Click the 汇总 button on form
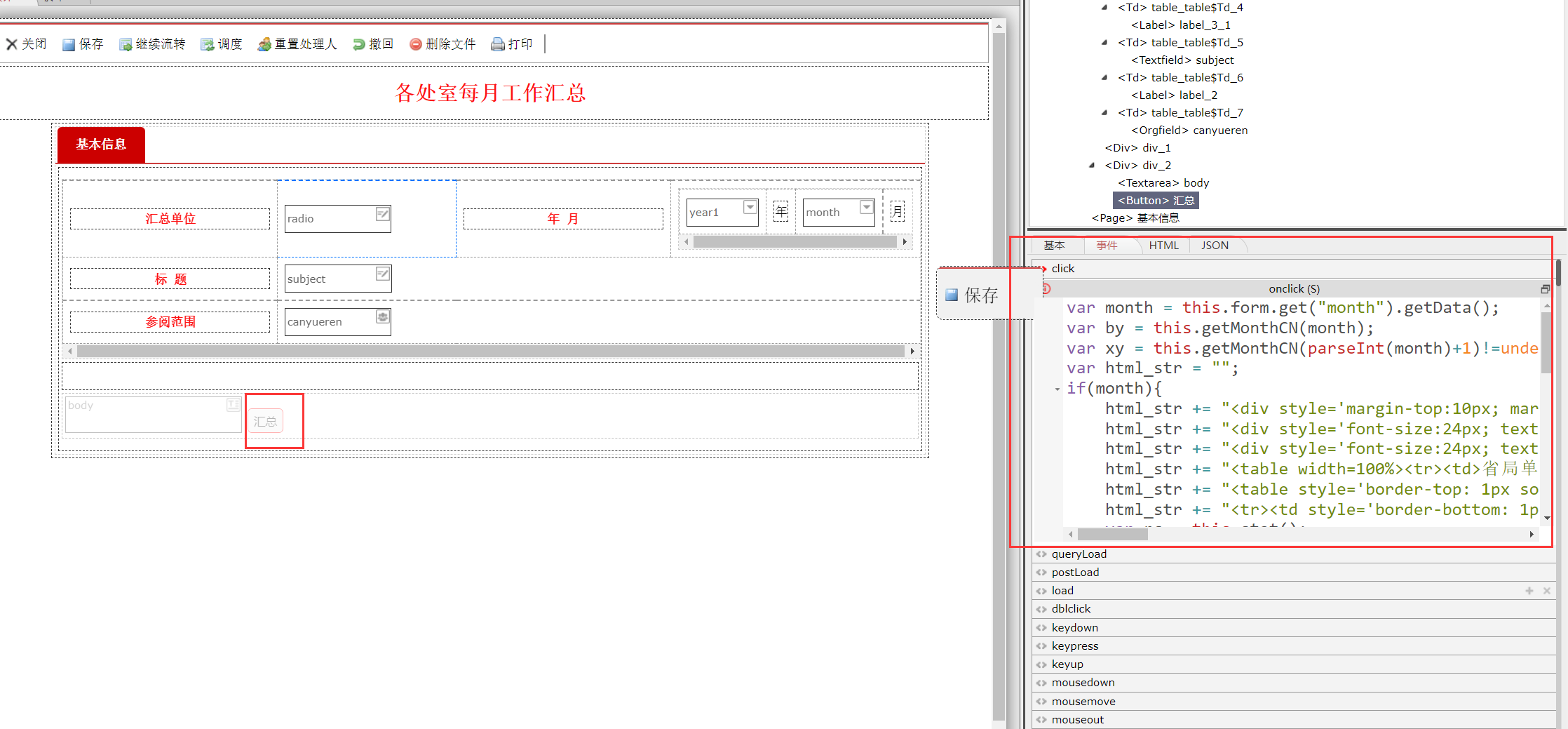 pos(265,421)
